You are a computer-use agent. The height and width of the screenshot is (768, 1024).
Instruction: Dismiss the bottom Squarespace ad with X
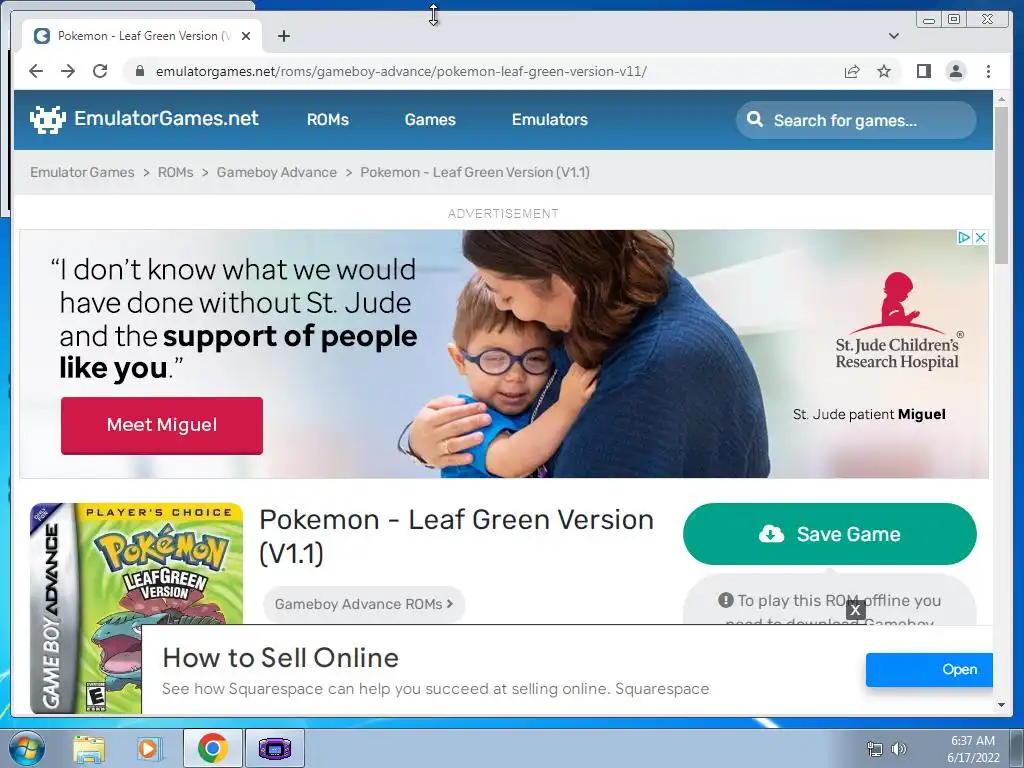[856, 610]
